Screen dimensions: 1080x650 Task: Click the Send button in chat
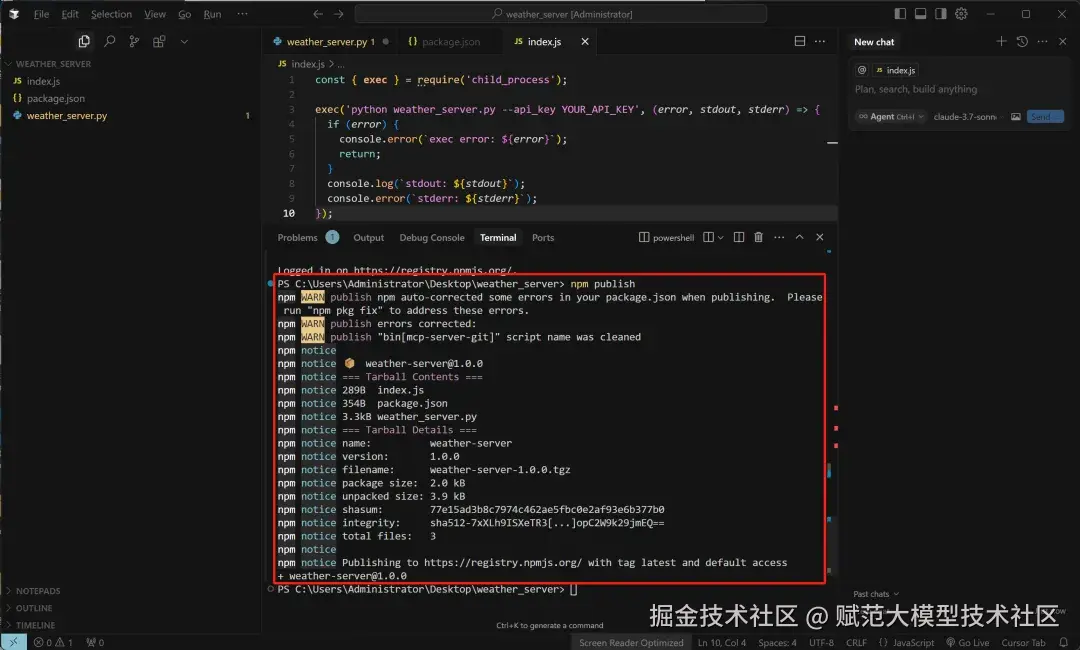(1045, 117)
